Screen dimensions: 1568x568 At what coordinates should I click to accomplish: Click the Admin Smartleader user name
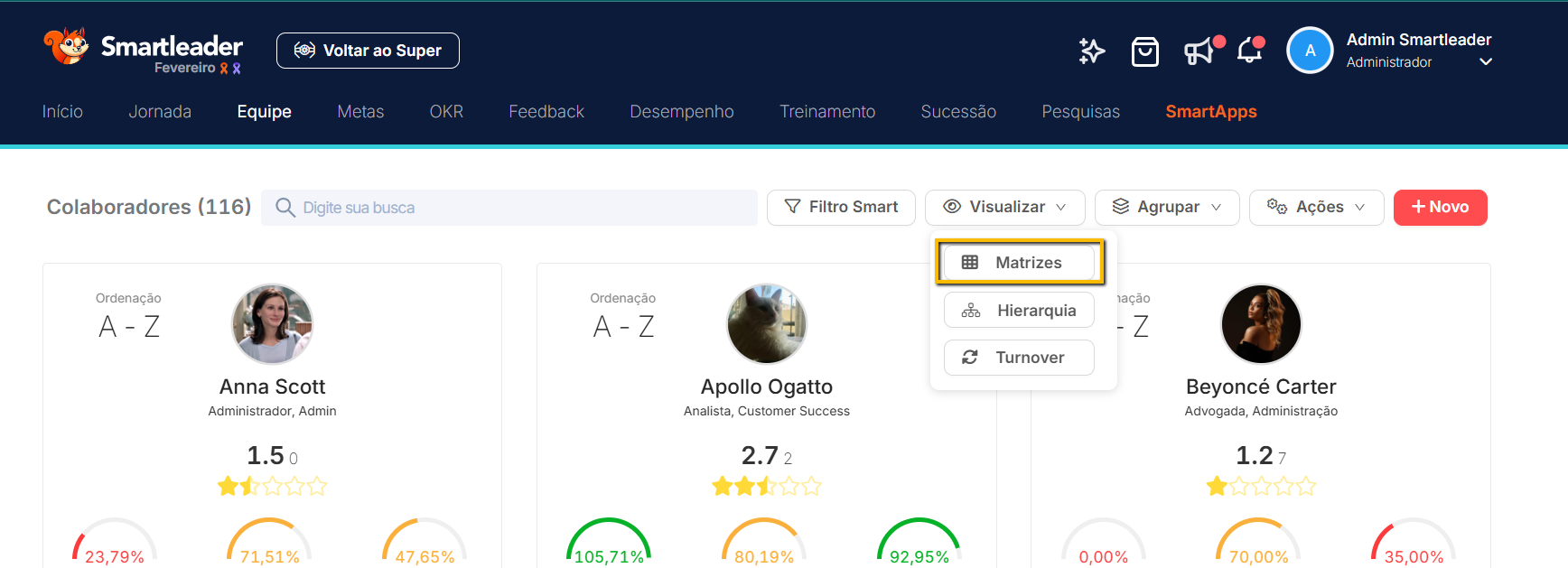pyautogui.click(x=1418, y=40)
